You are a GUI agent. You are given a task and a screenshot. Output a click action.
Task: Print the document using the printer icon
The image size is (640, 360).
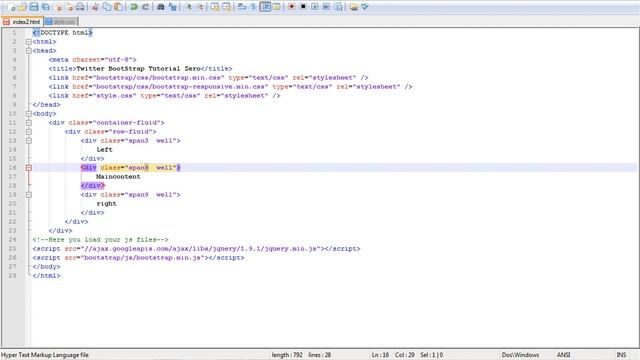pyautogui.click(x=80, y=7)
